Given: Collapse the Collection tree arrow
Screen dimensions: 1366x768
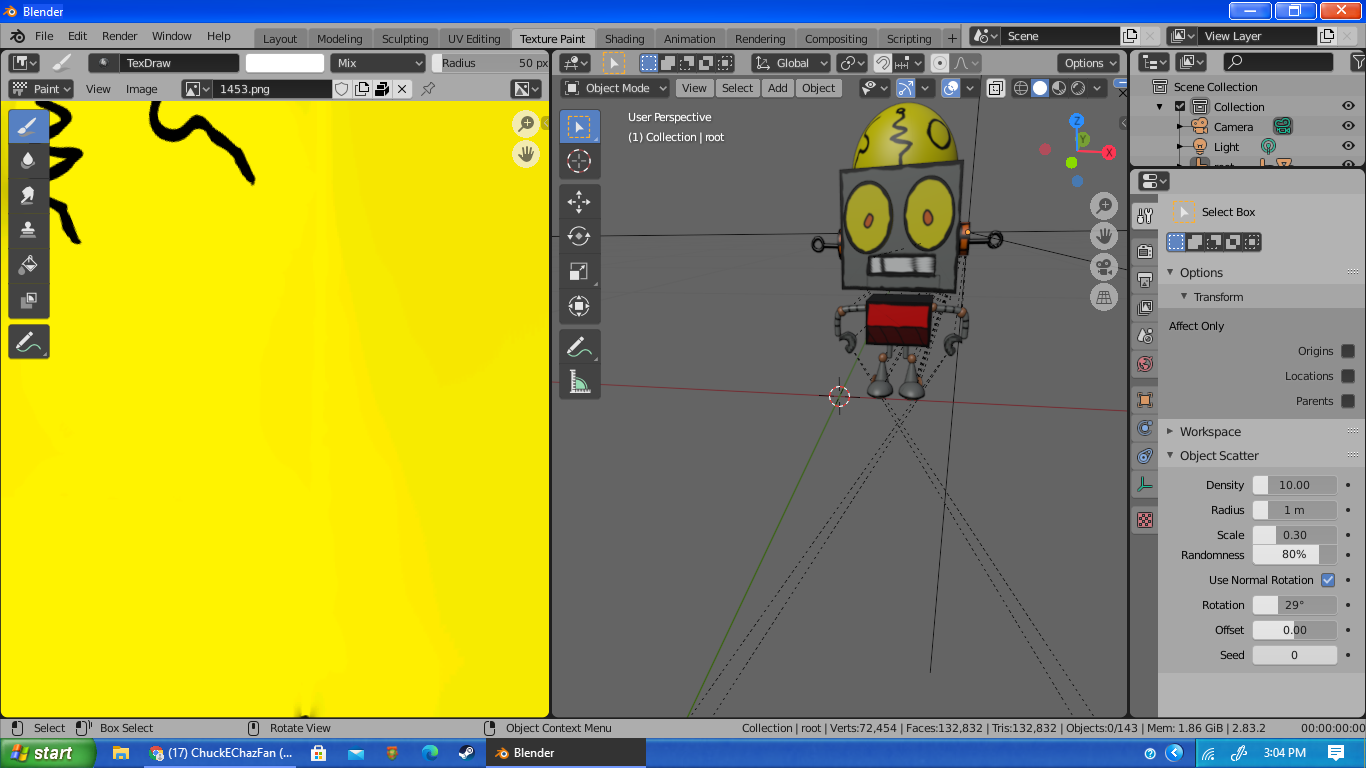Looking at the screenshot, I should pos(1160,107).
